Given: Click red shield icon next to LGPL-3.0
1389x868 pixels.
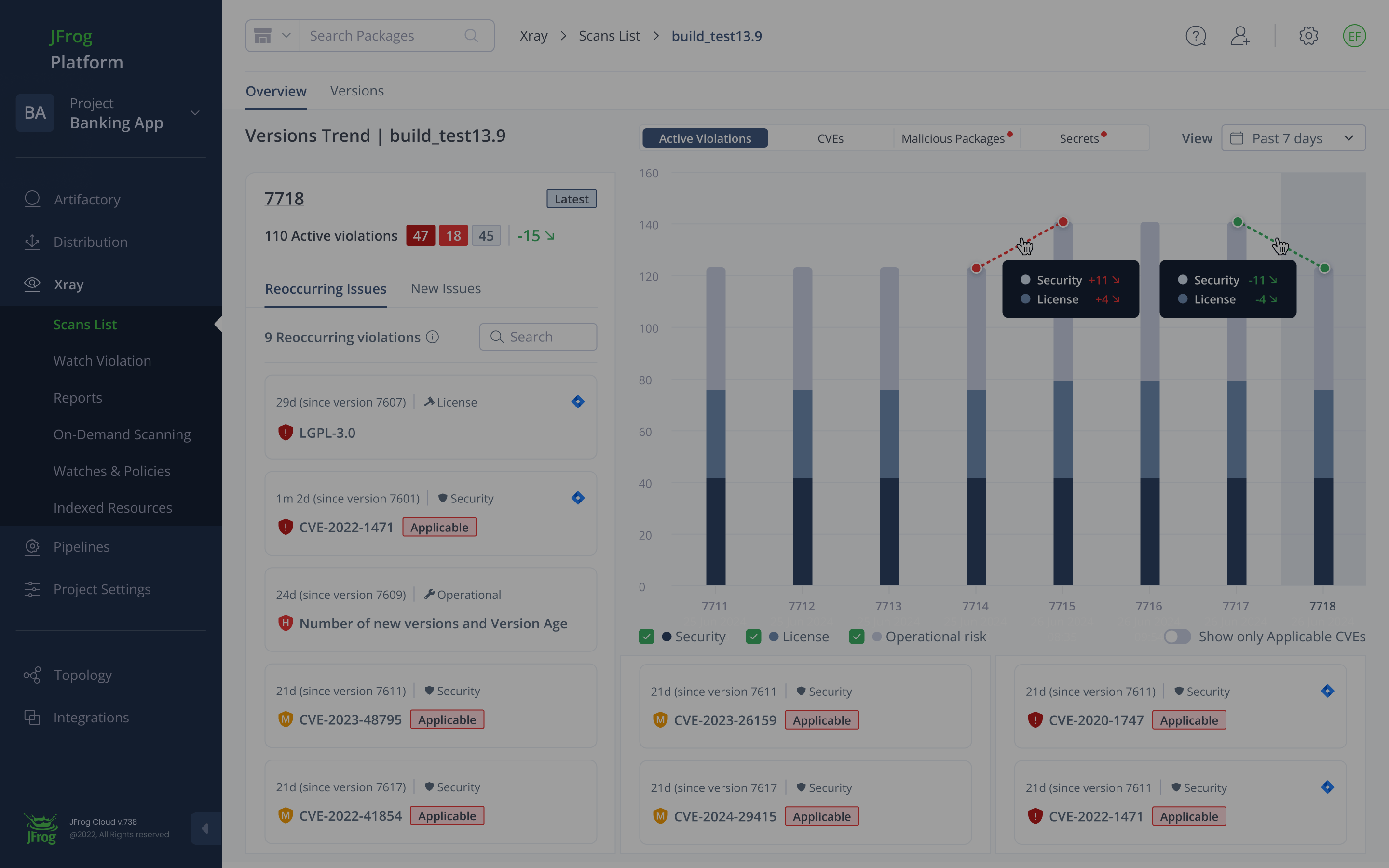Looking at the screenshot, I should (285, 432).
